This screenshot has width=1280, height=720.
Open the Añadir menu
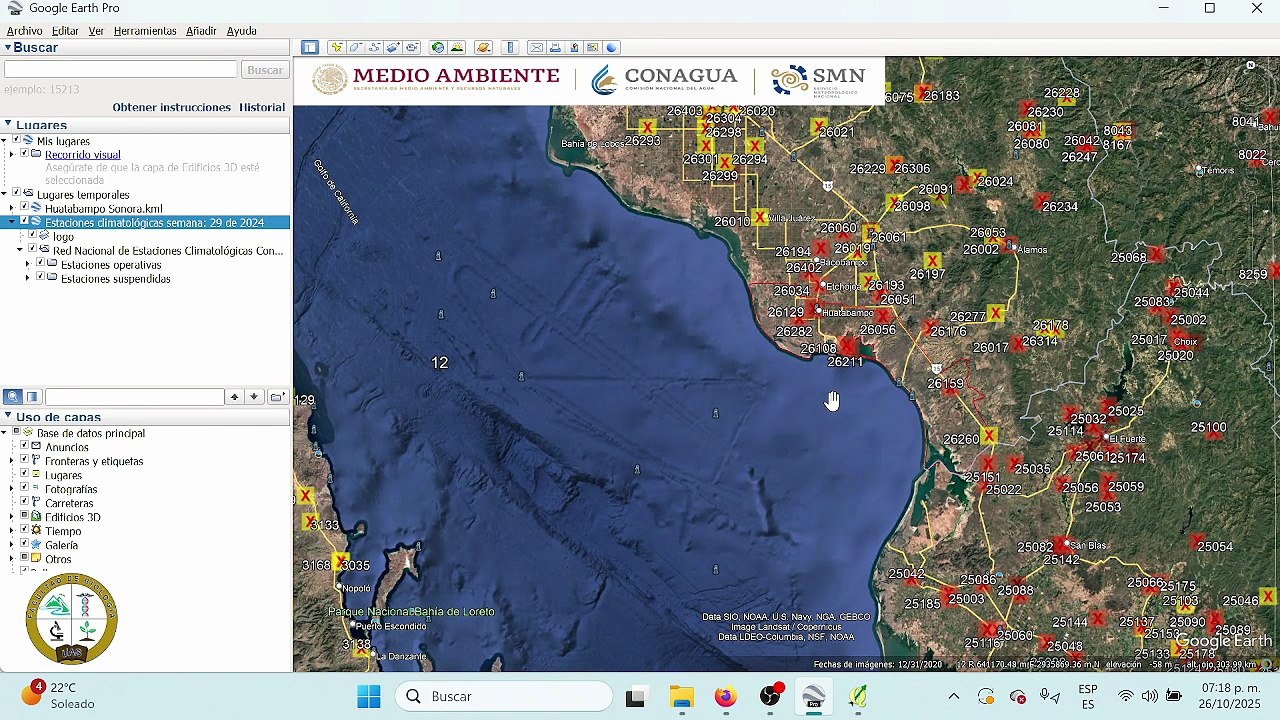(x=201, y=31)
